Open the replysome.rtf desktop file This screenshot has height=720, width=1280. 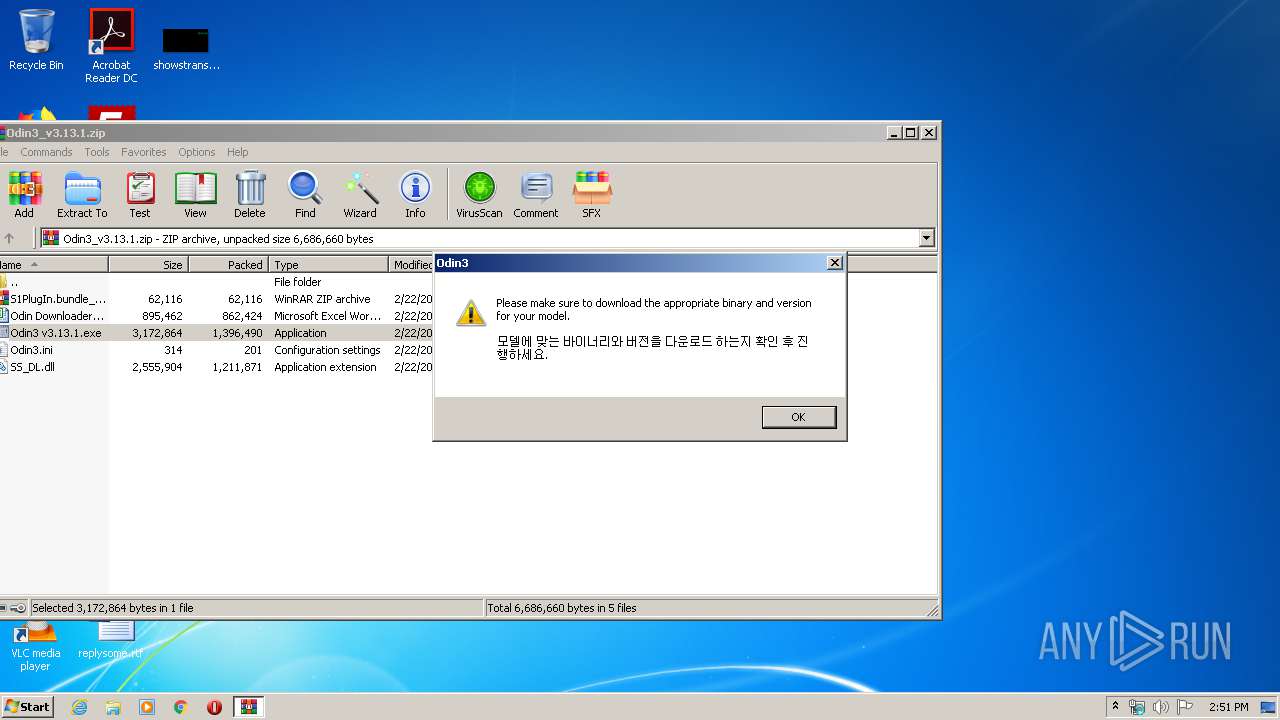point(111,640)
